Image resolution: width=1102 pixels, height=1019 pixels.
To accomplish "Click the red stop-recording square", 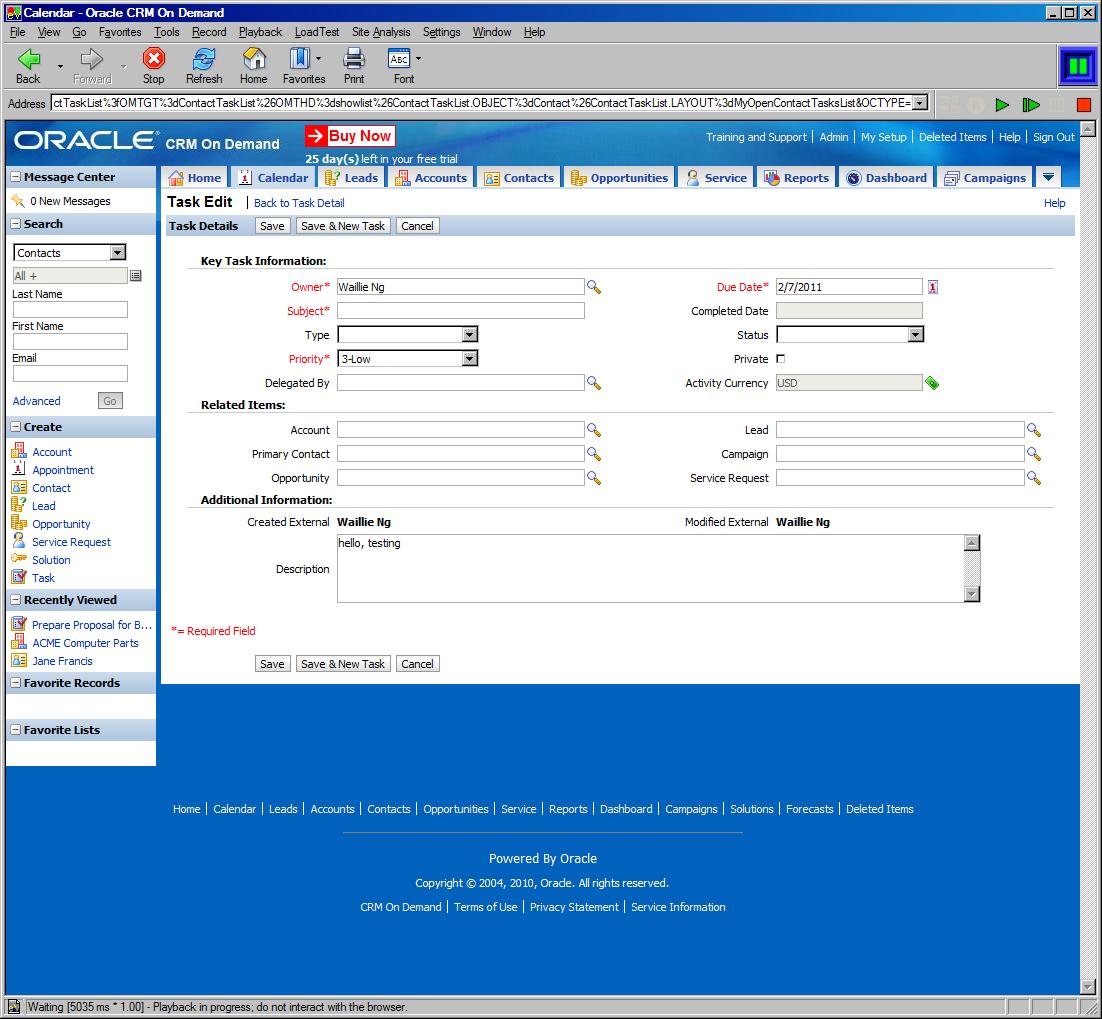I will (1084, 105).
